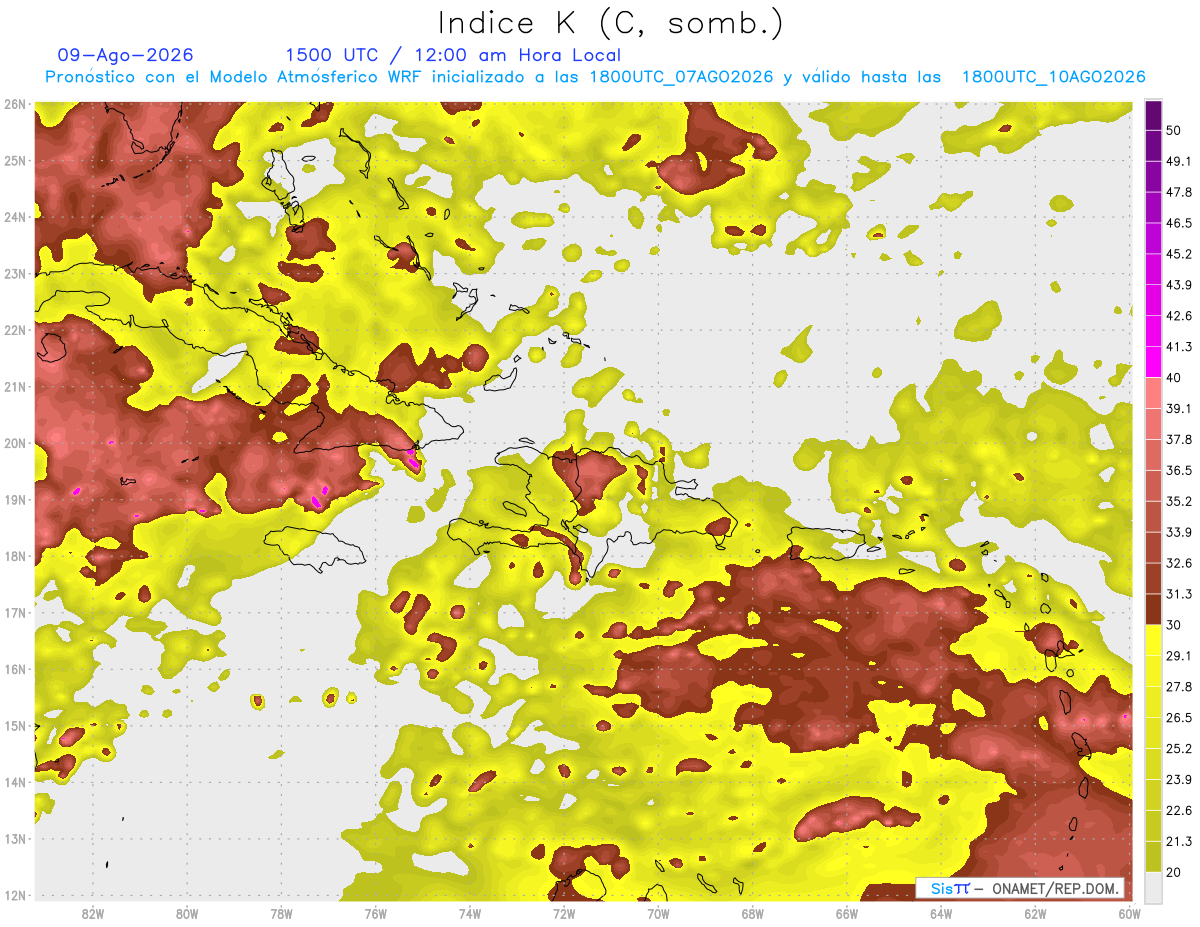Screen dimensions: 1200x927
Task: Click inside the Puerto Rico island outline
Action: click(825, 543)
